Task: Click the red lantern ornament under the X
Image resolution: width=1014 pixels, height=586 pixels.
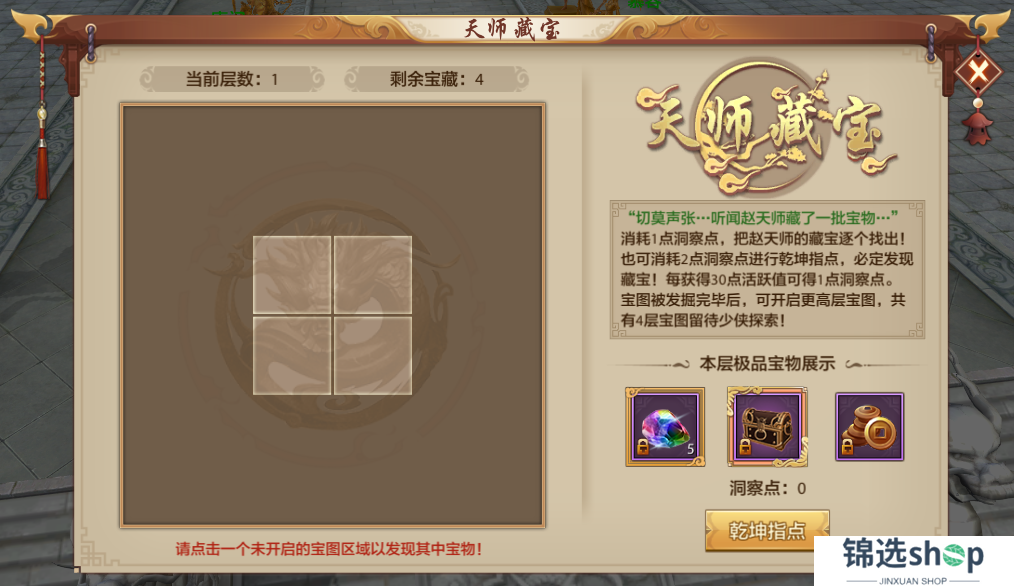Action: click(978, 123)
